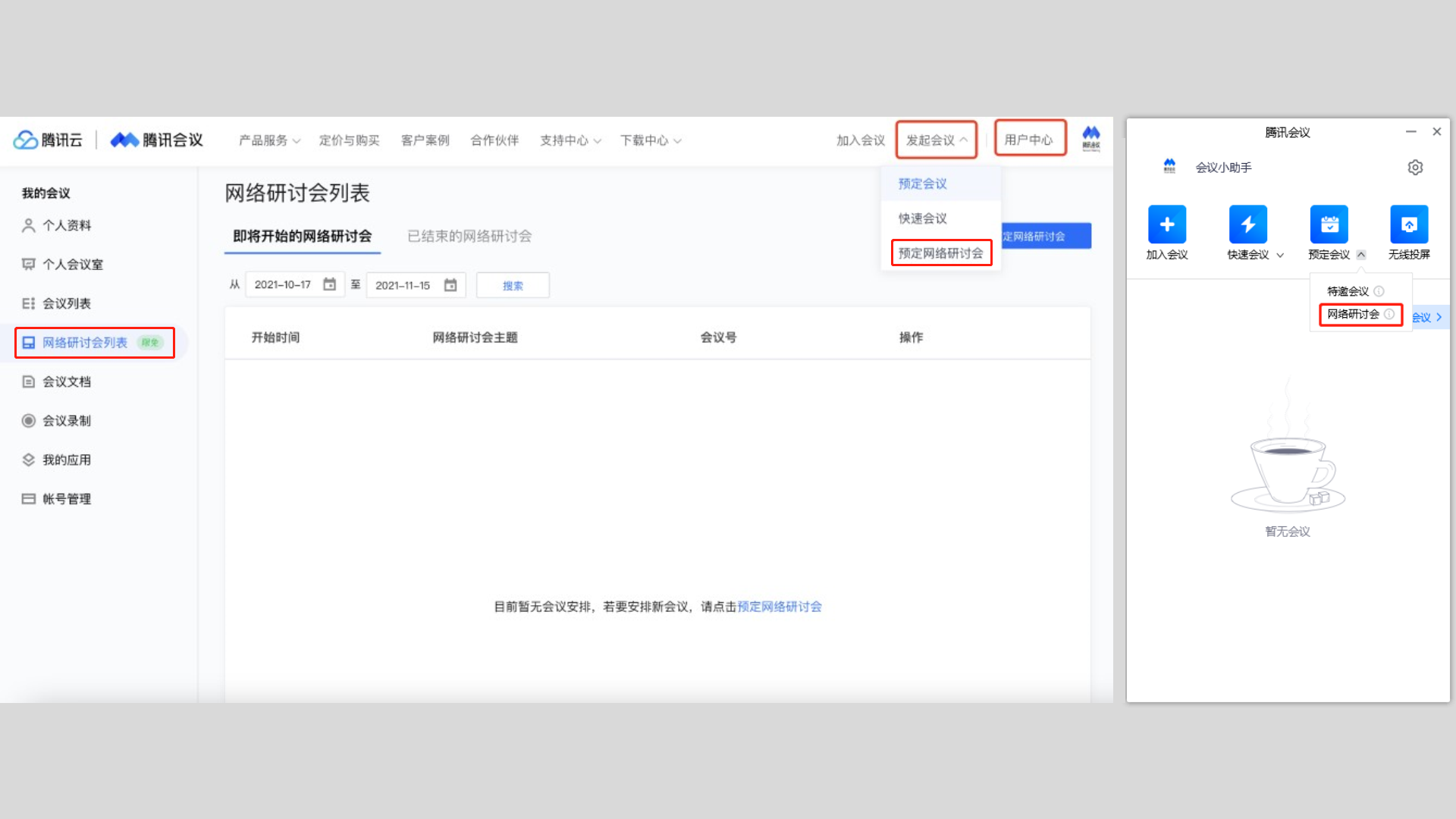This screenshot has height=819, width=1456.
Task: Minimize the Tencent Meeting client window
Action: 1410,131
